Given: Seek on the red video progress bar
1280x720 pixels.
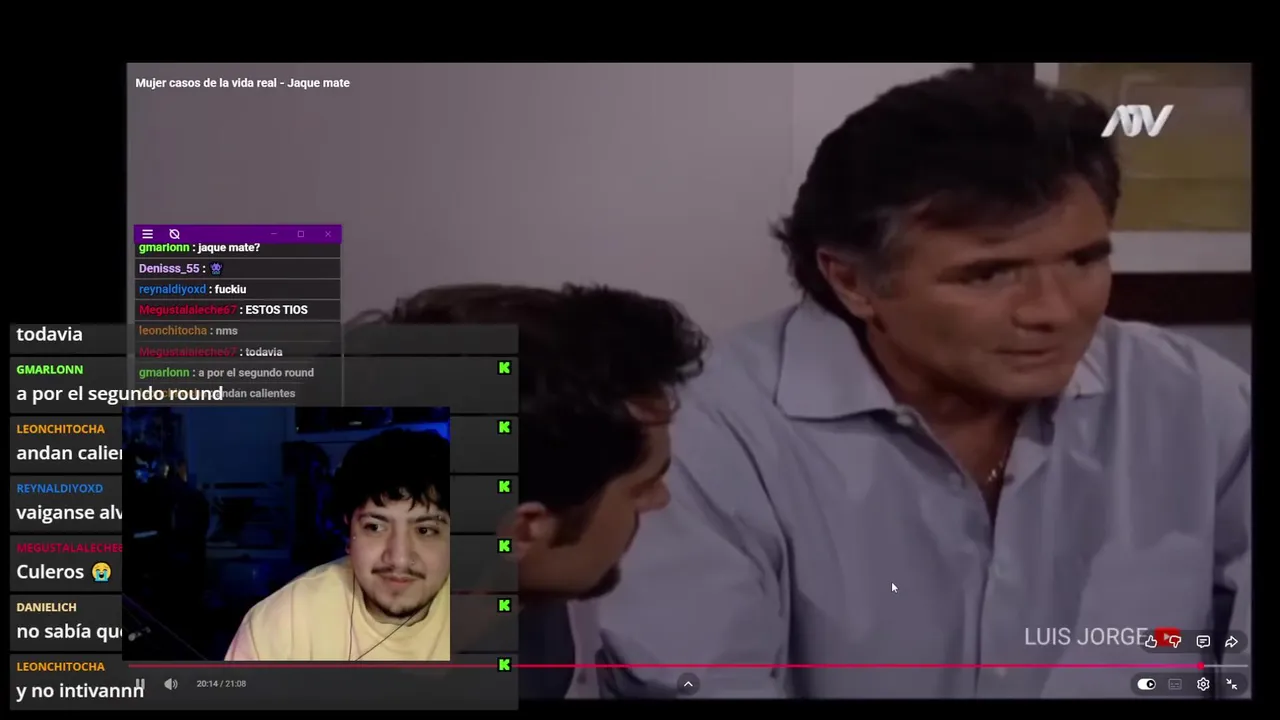Looking at the screenshot, I should (688, 666).
